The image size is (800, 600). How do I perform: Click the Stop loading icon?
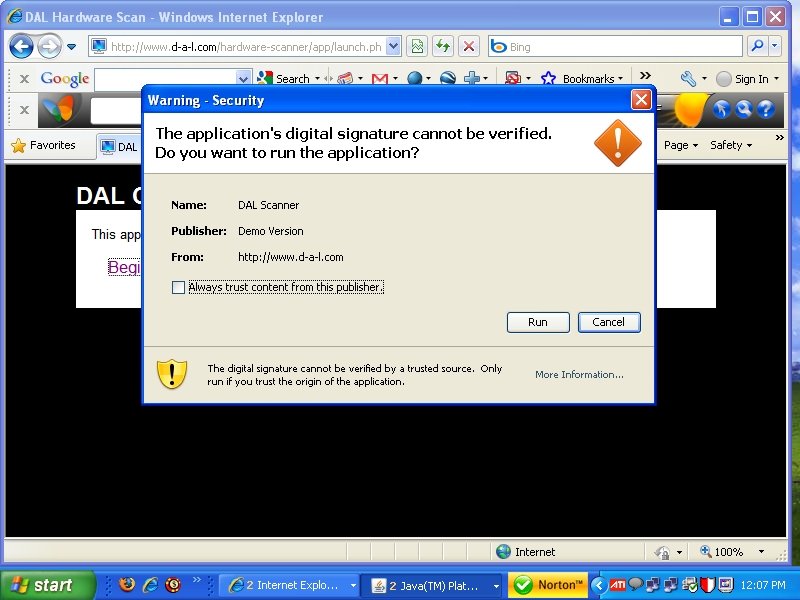point(468,47)
